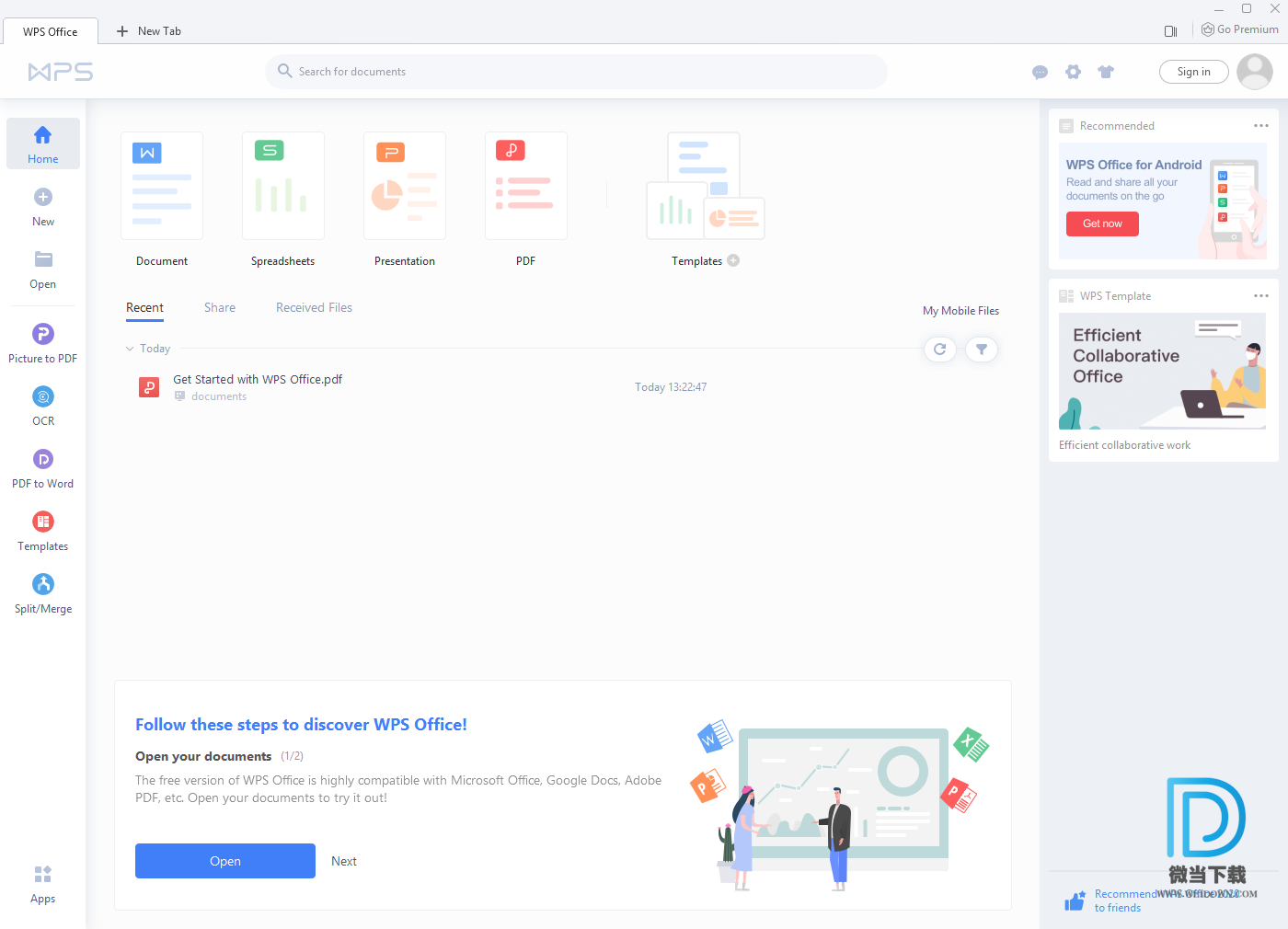Go to Home in the sidebar
Image resolution: width=1288 pixels, height=929 pixels.
pyautogui.click(x=42, y=143)
